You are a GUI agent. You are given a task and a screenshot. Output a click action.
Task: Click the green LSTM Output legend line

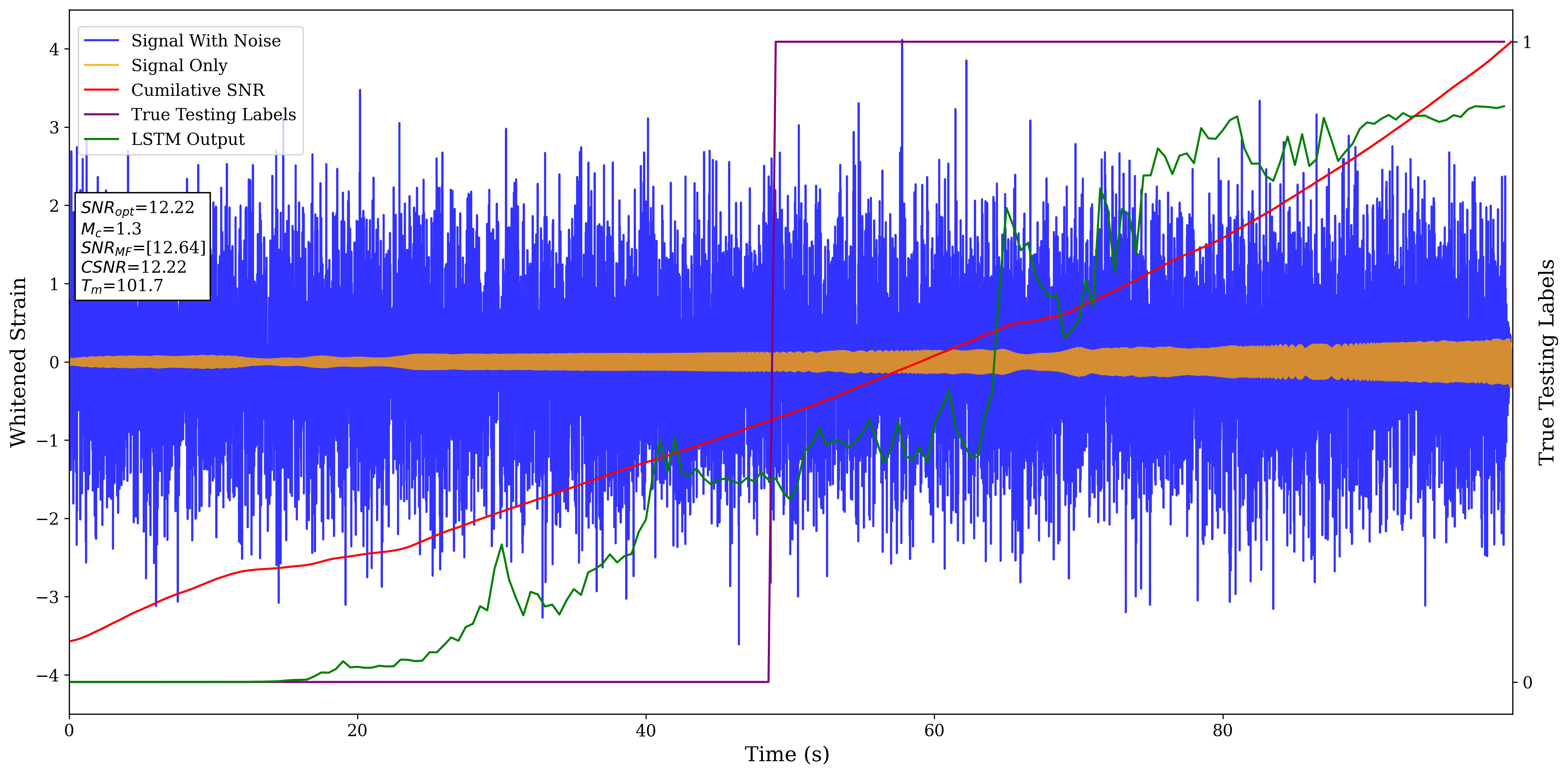tap(101, 139)
